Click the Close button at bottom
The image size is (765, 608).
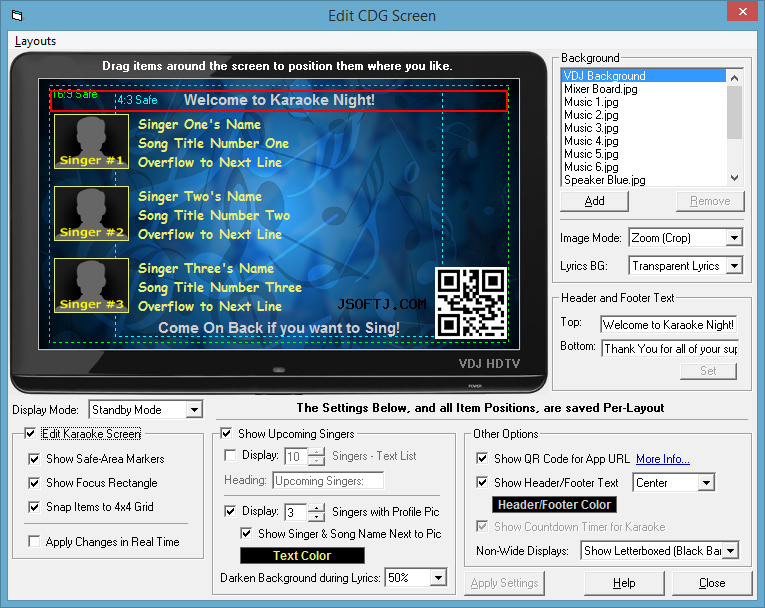[x=712, y=583]
